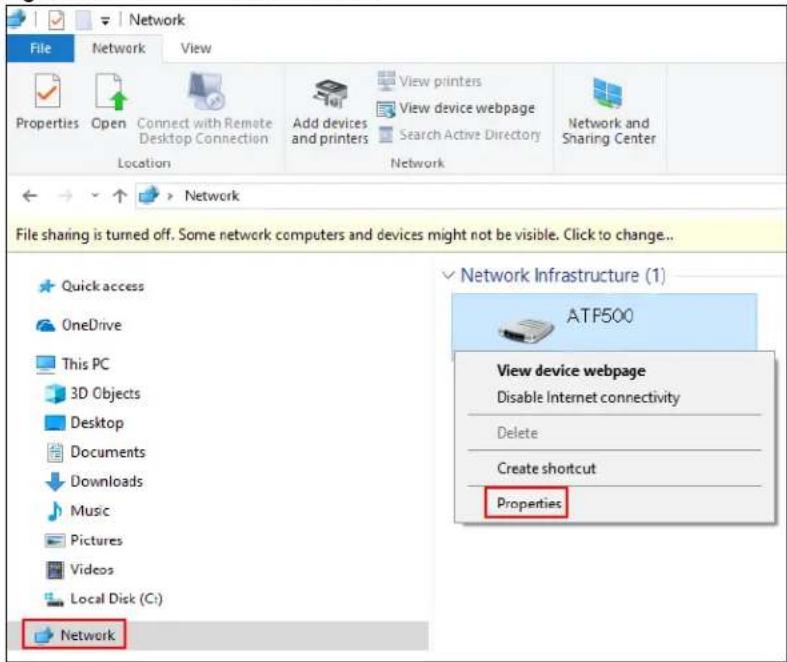Select the ATP500 device icon
Screen dimensions: 787x662
click(x=526, y=329)
